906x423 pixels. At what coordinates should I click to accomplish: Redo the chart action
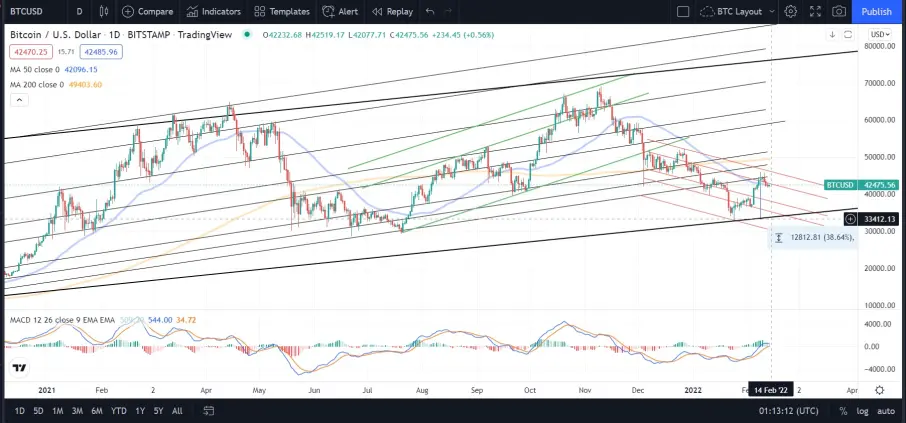(x=448, y=12)
